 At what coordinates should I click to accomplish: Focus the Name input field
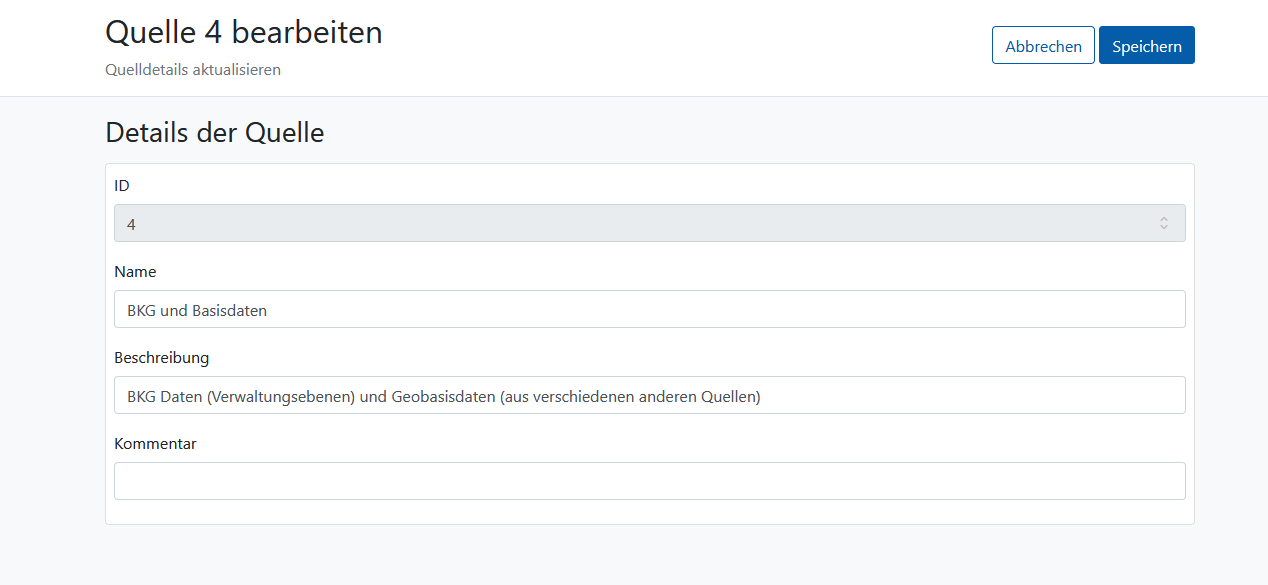(x=650, y=309)
